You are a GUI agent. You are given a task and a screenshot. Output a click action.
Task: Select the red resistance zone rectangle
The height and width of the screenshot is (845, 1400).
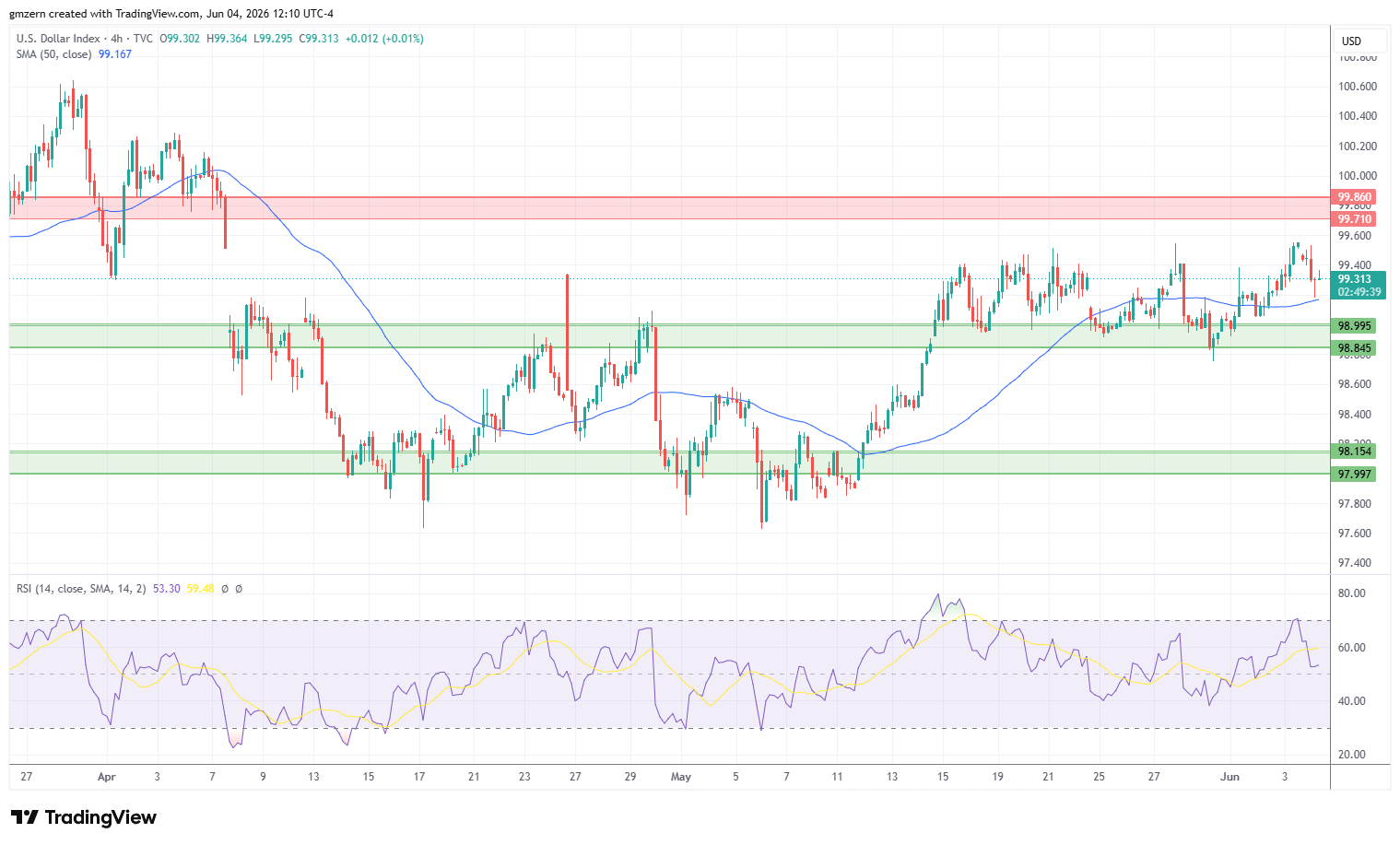[x=670, y=208]
